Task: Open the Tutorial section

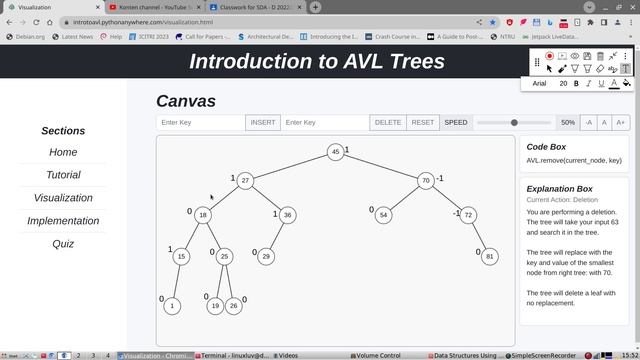Action: 63,175
